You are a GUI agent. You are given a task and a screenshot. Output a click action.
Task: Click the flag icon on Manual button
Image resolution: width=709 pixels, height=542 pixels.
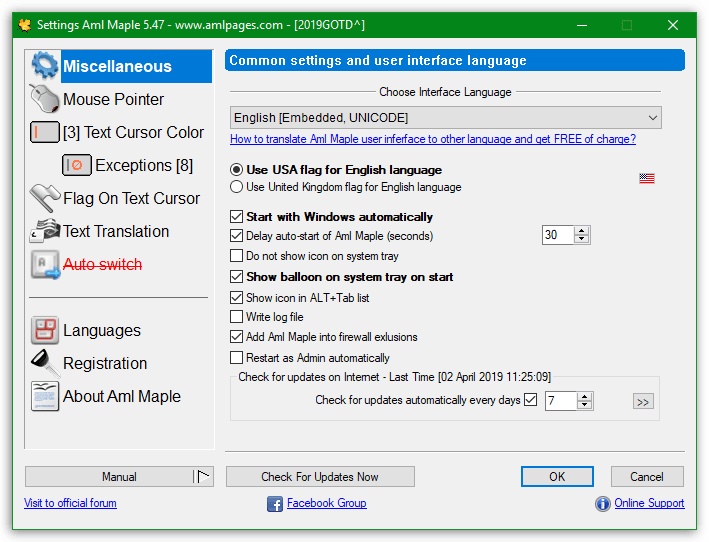(x=203, y=476)
